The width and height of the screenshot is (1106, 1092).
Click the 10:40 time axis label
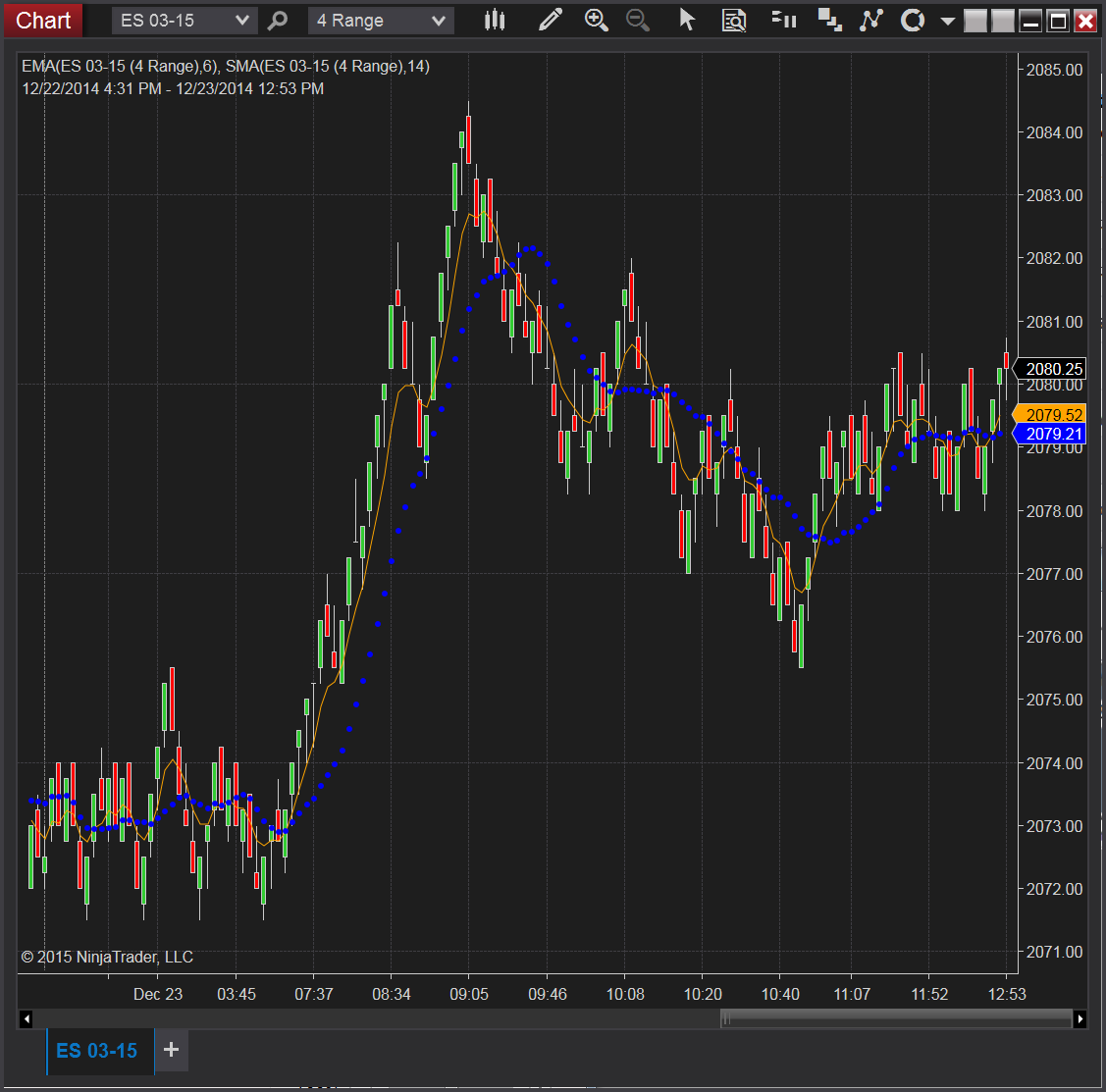pyautogui.click(x=780, y=994)
